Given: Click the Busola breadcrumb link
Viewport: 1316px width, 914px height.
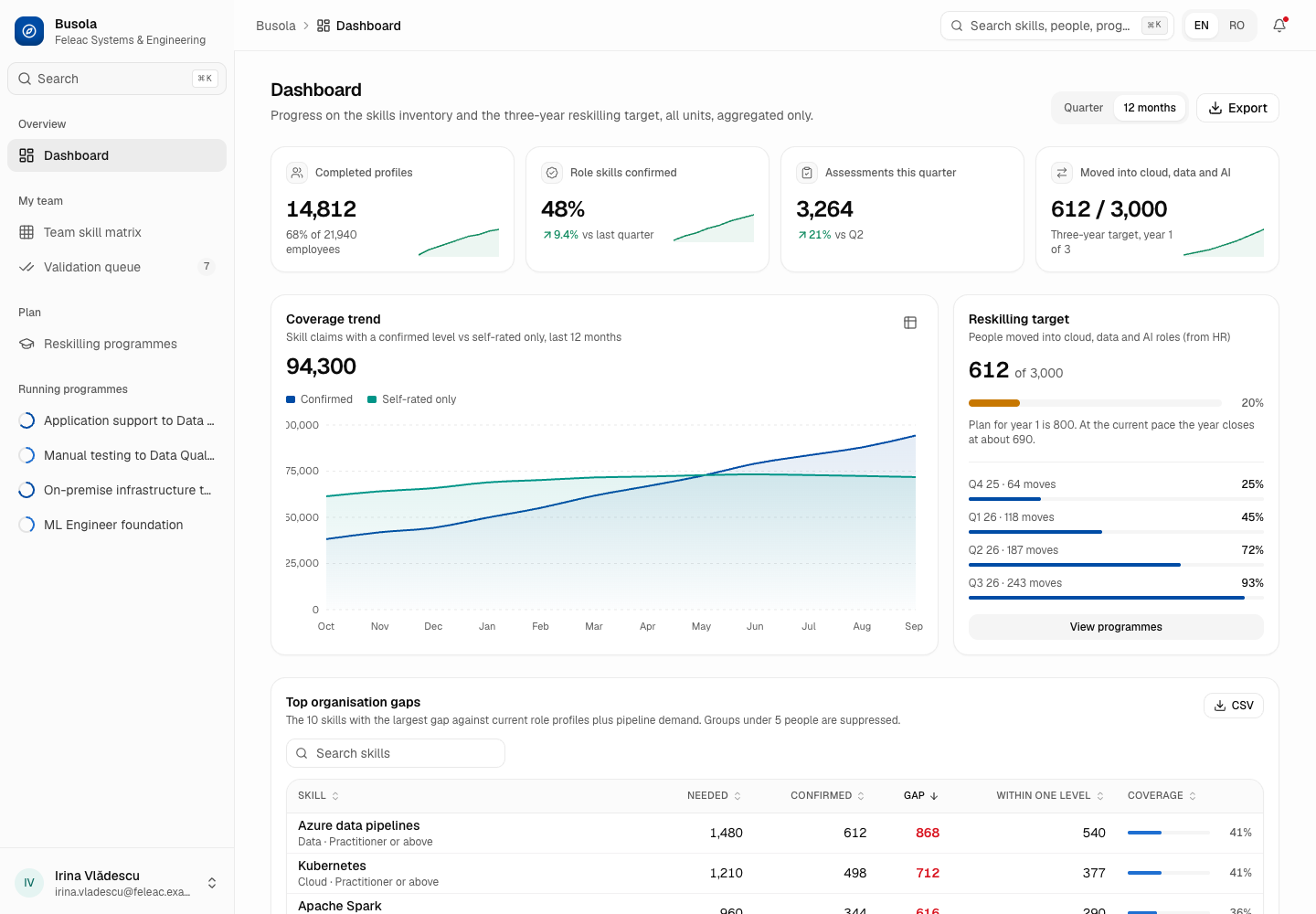Looking at the screenshot, I should [276, 26].
